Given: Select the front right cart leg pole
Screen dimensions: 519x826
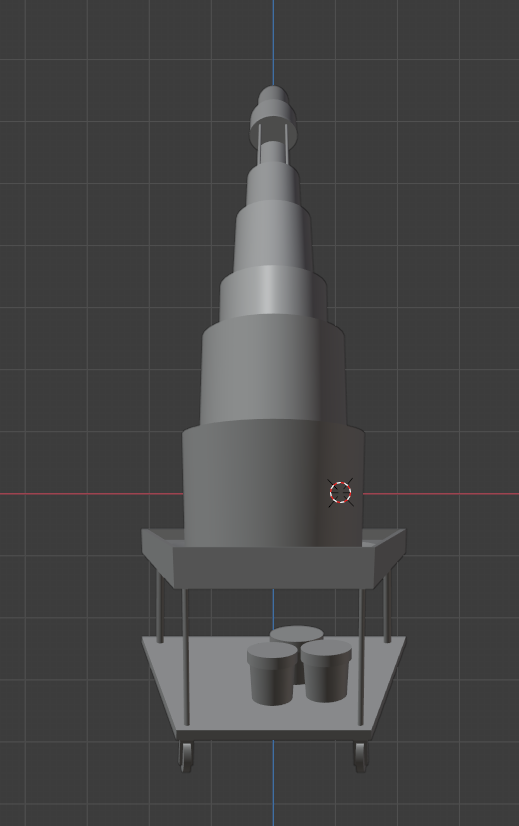Looking at the screenshot, I should coord(361,657).
